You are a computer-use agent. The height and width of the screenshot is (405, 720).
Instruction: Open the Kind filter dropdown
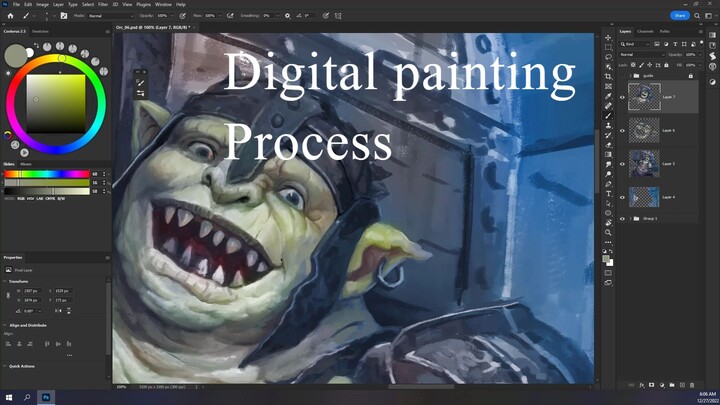point(635,44)
